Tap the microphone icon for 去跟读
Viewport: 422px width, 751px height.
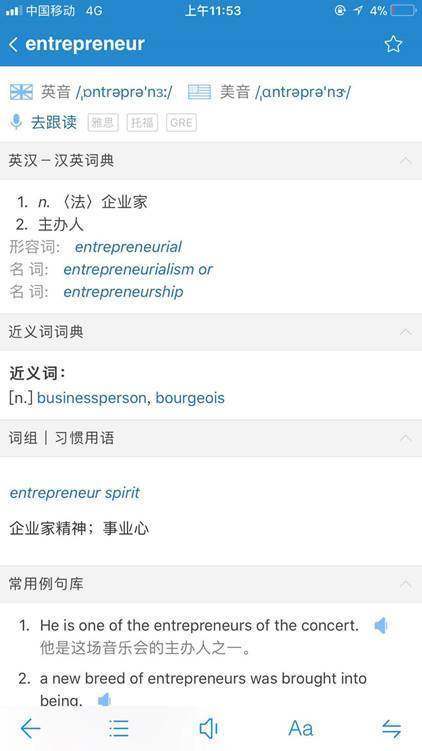(x=16, y=122)
